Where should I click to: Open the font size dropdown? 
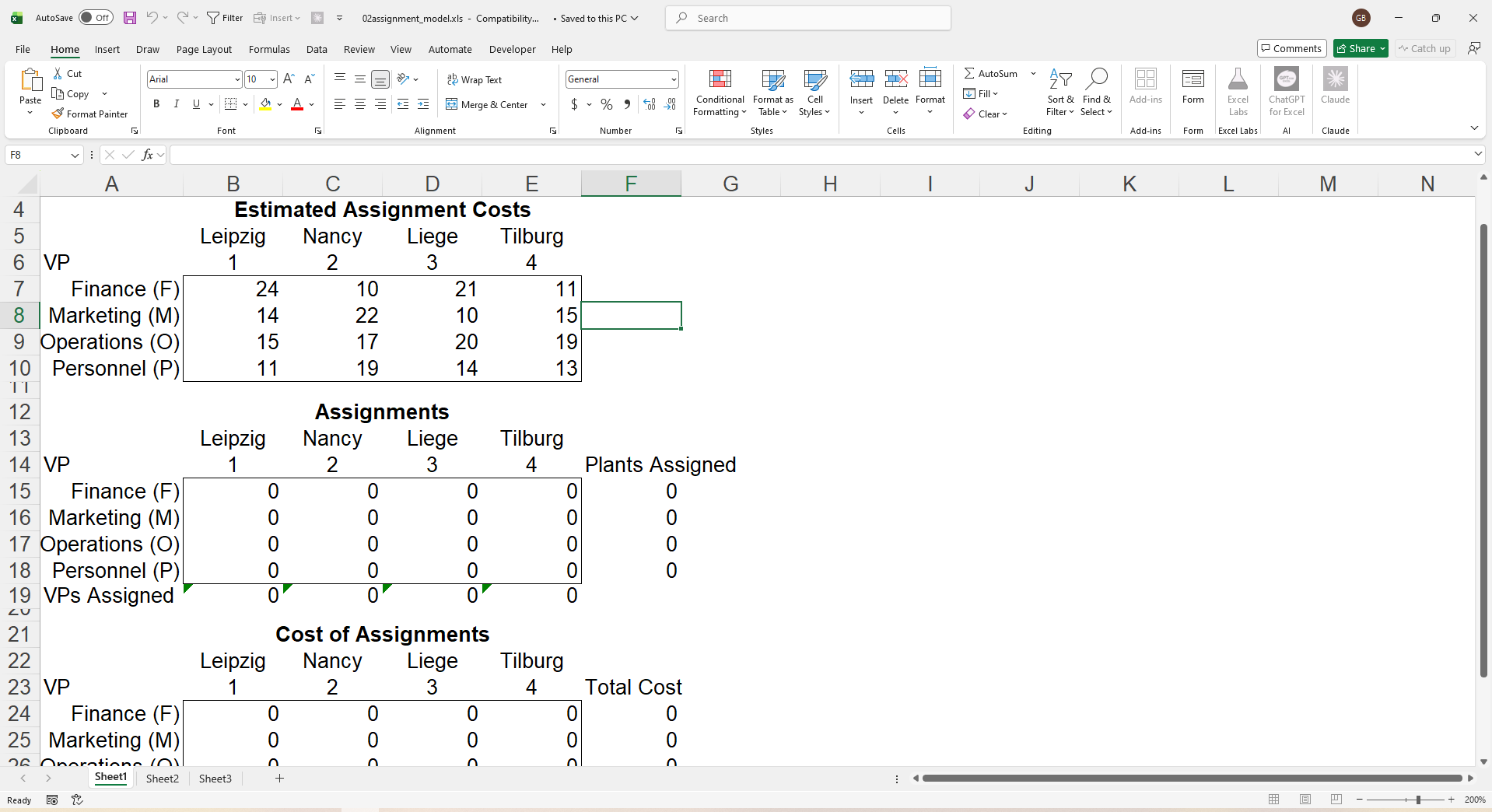[x=272, y=79]
